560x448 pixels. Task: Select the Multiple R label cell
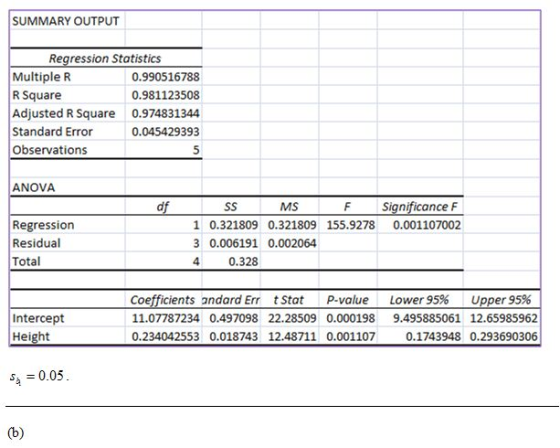coord(41,77)
